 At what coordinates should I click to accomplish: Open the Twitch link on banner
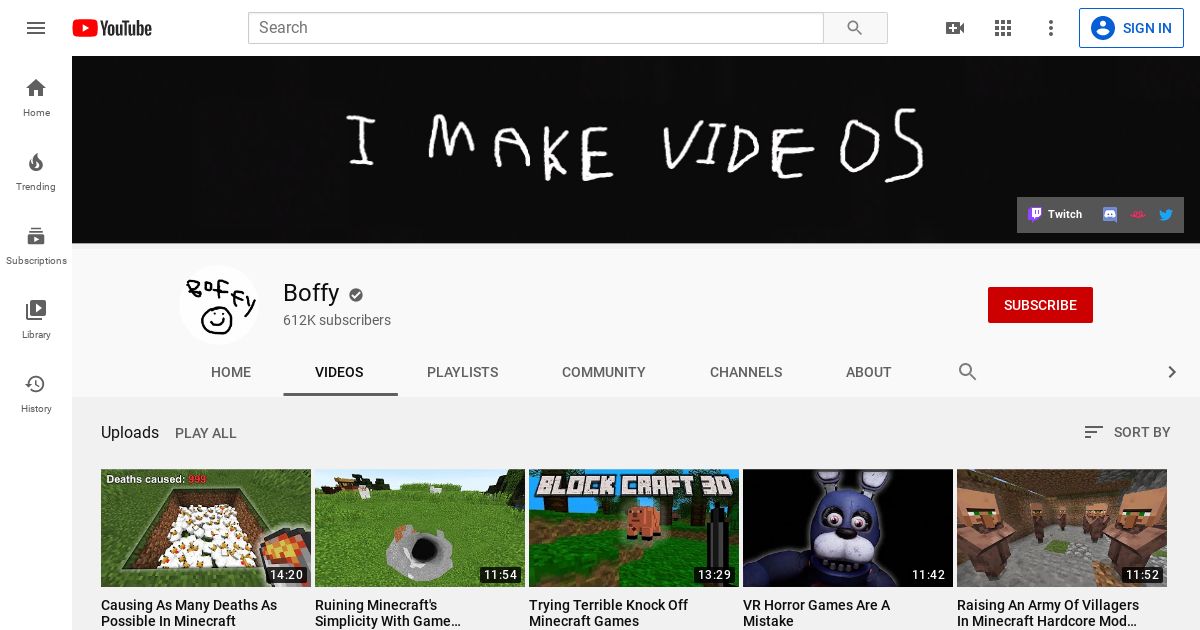click(1056, 214)
